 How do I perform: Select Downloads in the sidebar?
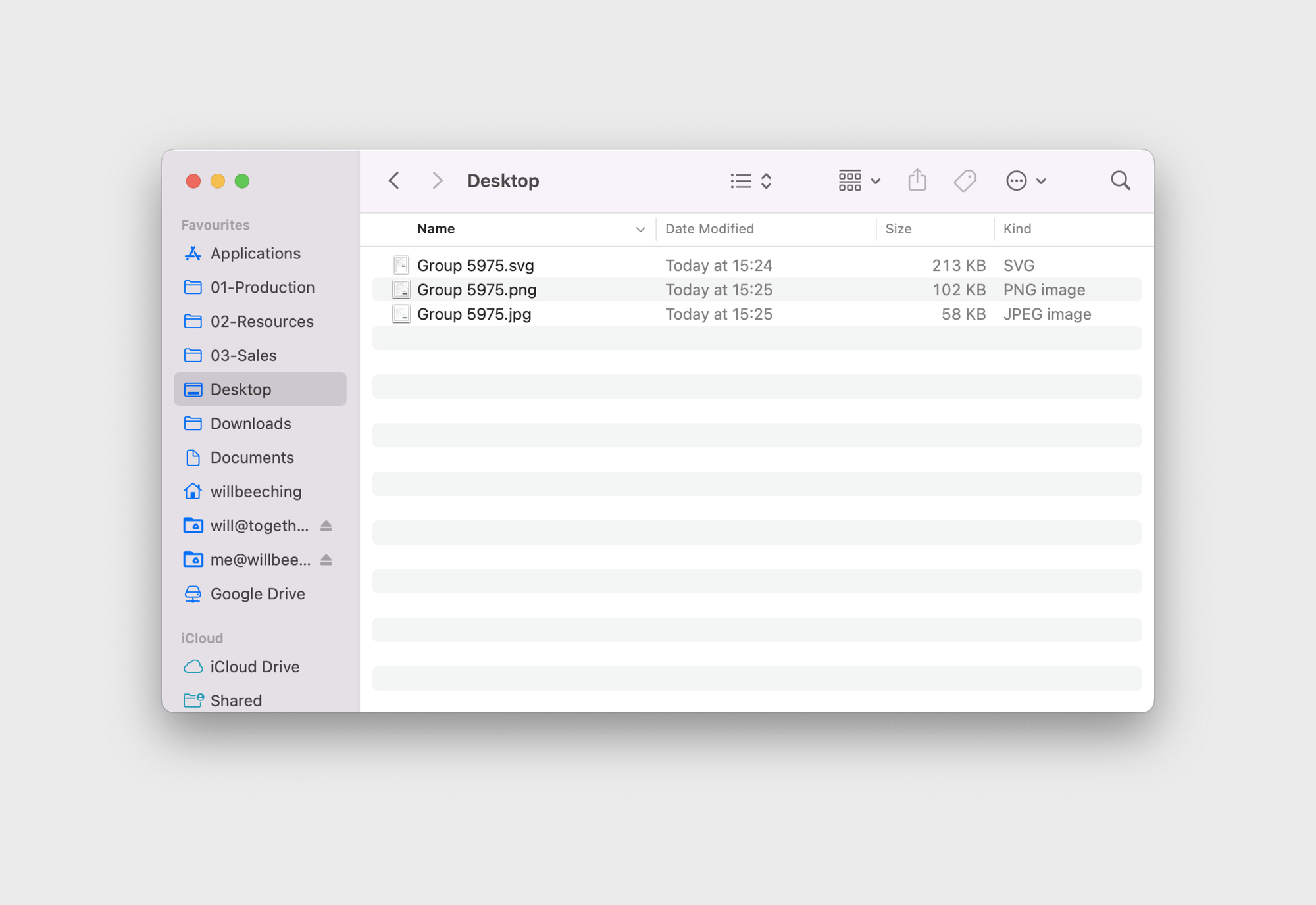250,424
